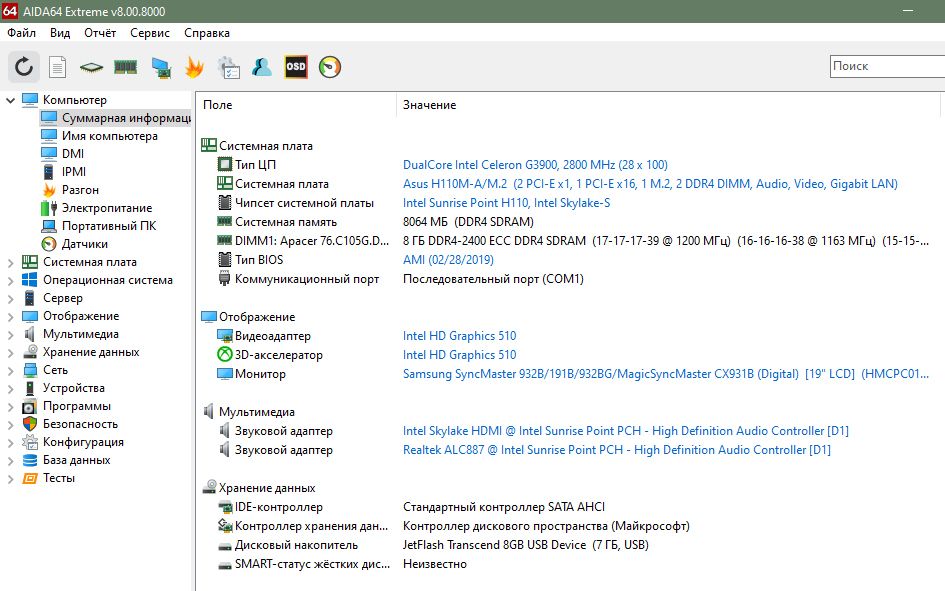Click the user account toolbar icon
Image resolution: width=945 pixels, height=591 pixels.
pos(262,67)
